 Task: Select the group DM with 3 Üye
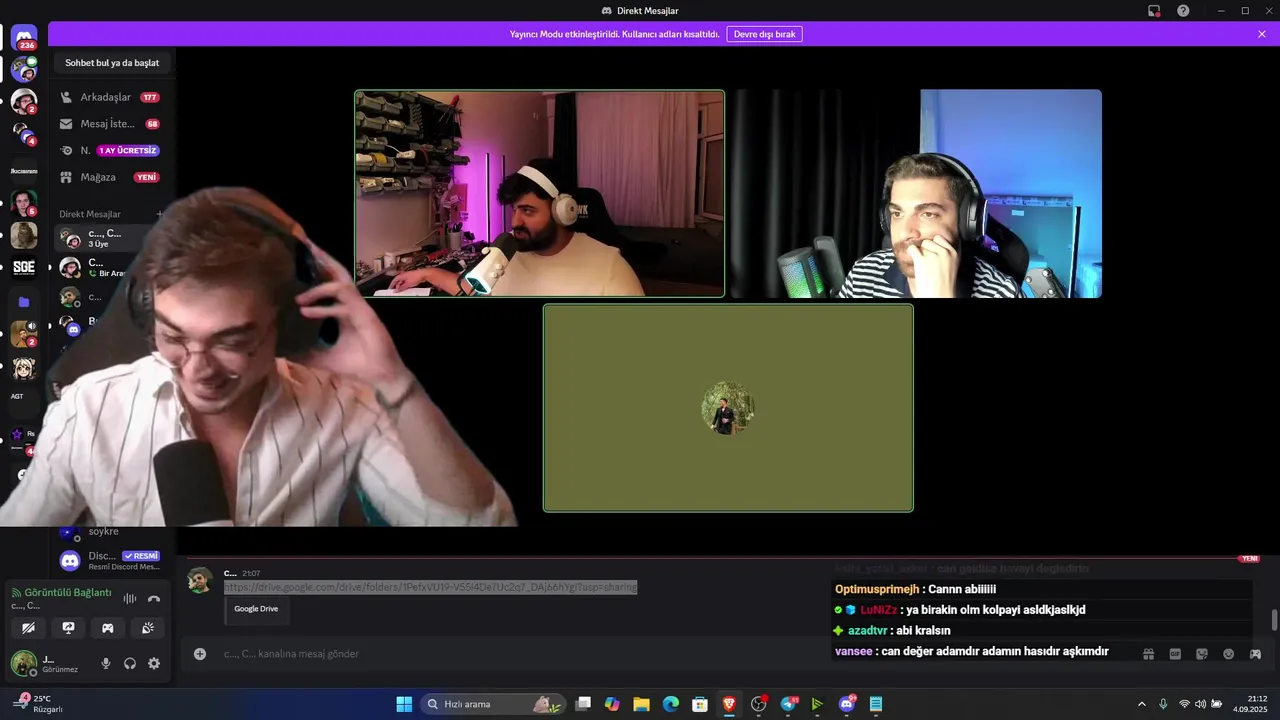click(x=100, y=238)
